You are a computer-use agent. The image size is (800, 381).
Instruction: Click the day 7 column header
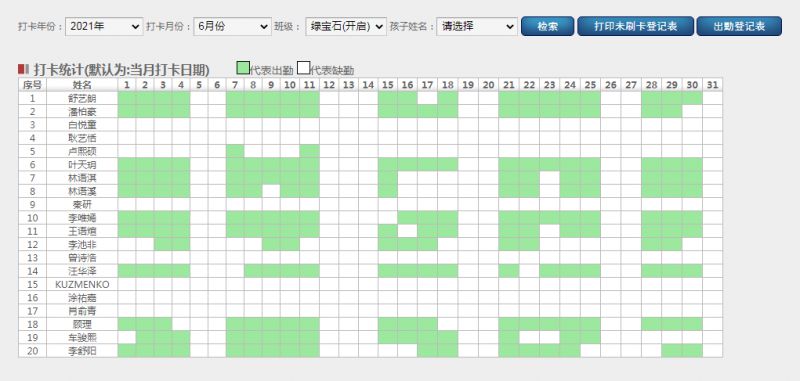click(x=235, y=85)
